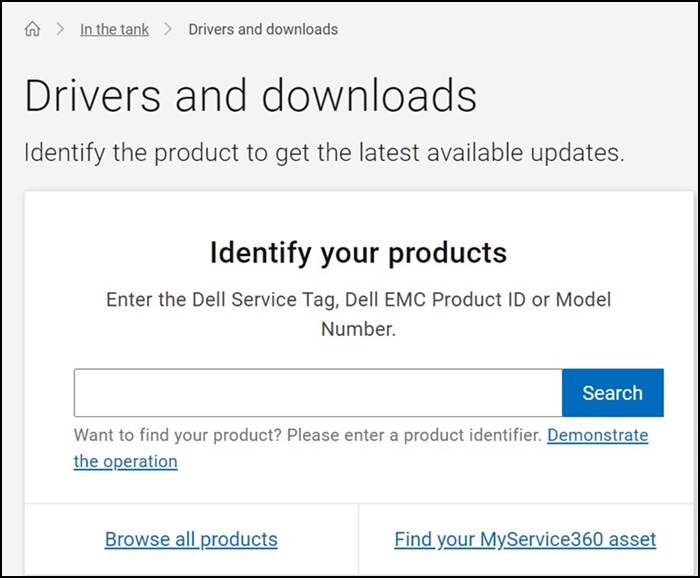Click the chevron before the Drivers and downloads breadcrumb
This screenshot has width=700, height=578.
[168, 30]
